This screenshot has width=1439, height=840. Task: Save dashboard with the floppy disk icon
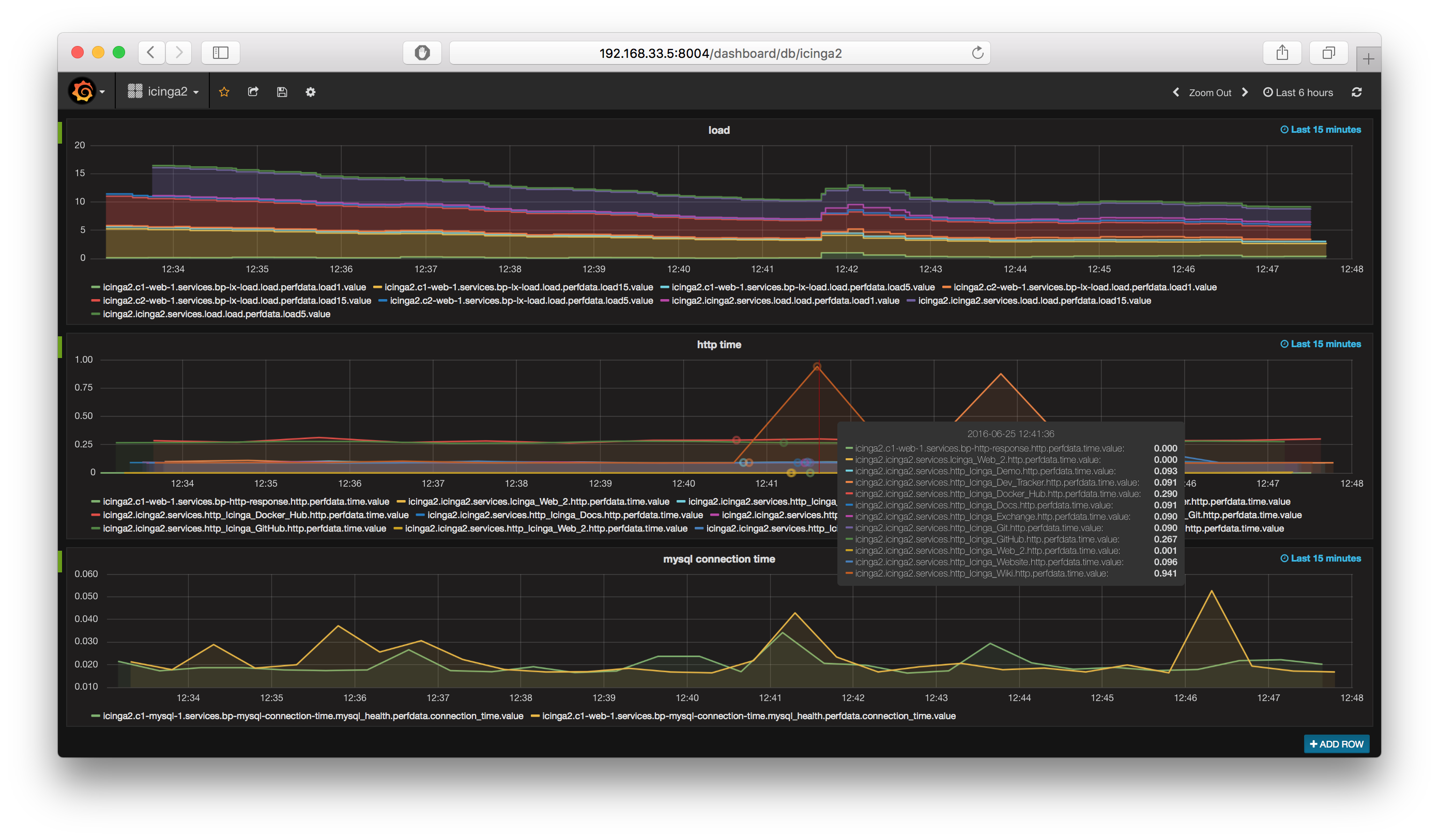(282, 92)
